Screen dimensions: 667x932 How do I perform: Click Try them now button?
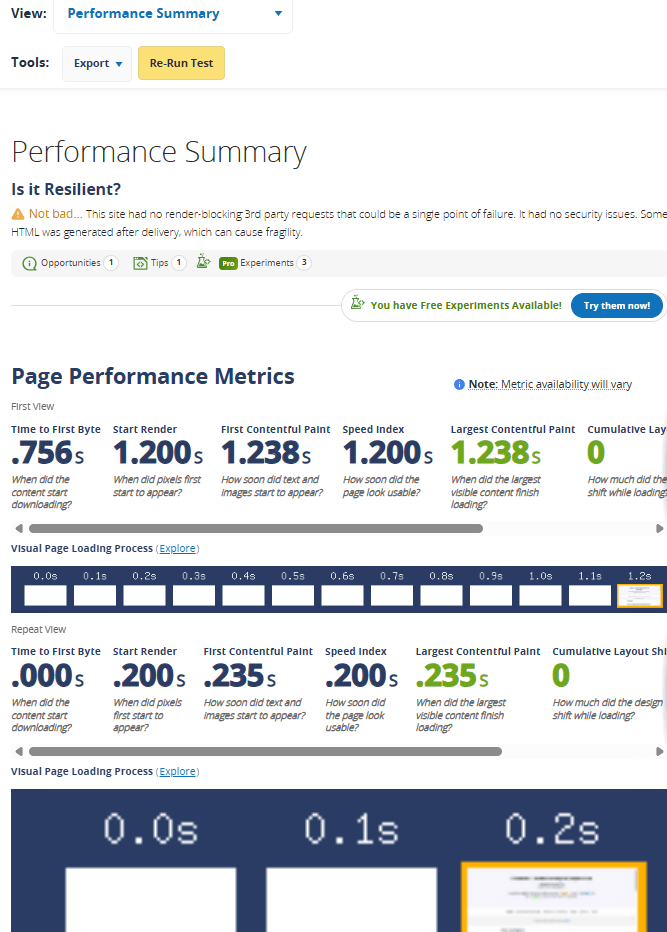click(616, 306)
